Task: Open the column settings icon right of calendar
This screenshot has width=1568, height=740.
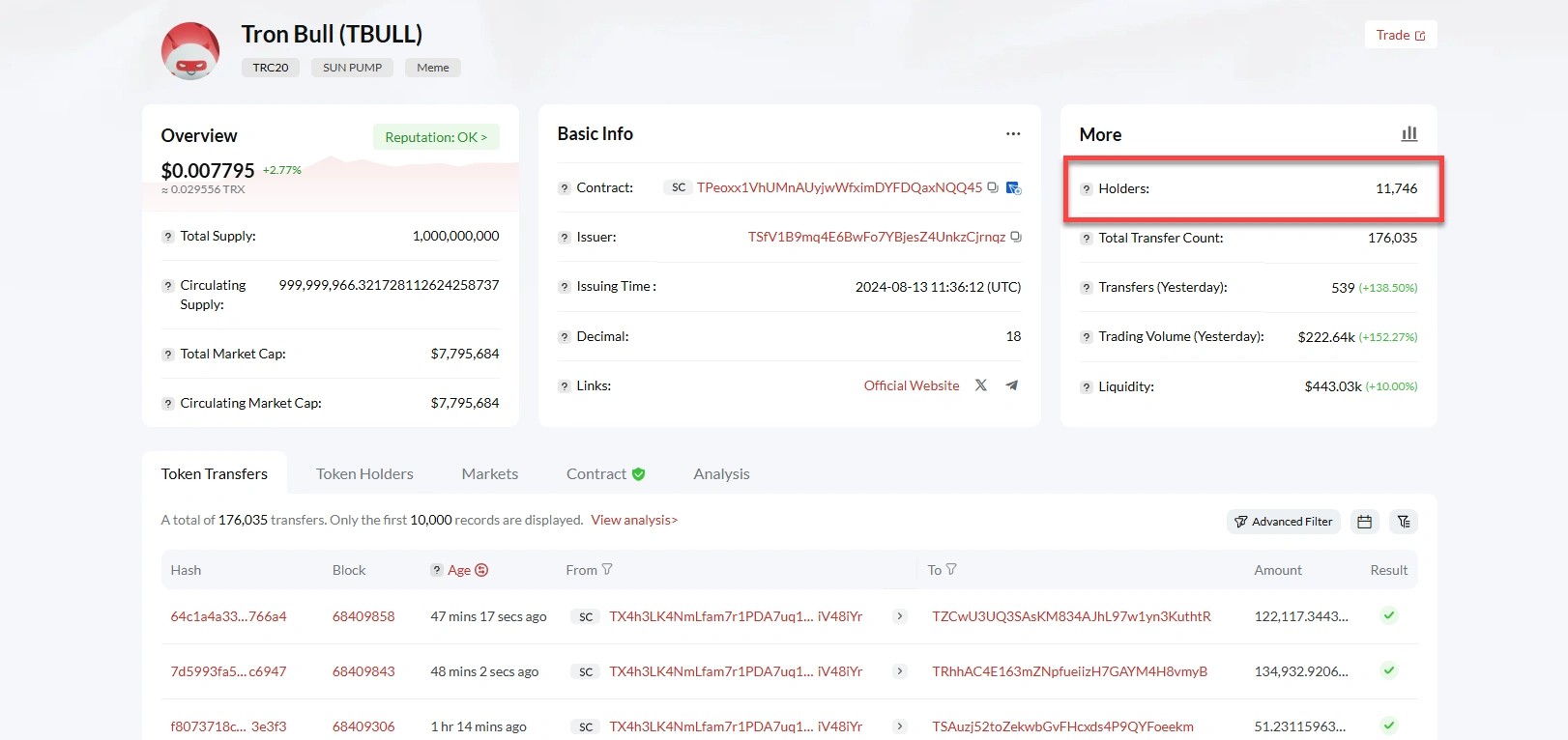Action: pyautogui.click(x=1404, y=522)
